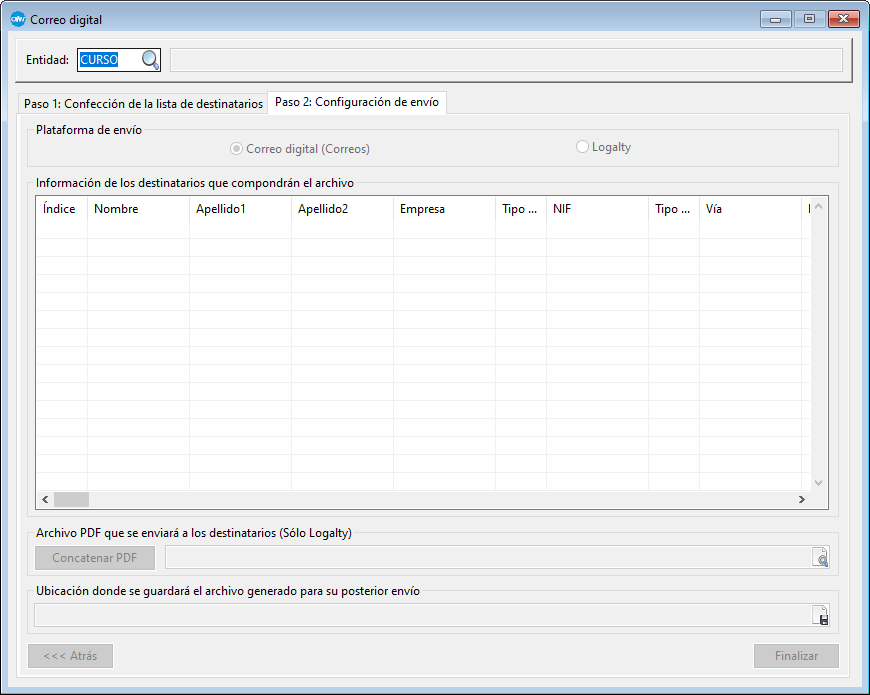The image size is (870, 695).
Task: Click the Finalizar button
Action: [x=796, y=656]
